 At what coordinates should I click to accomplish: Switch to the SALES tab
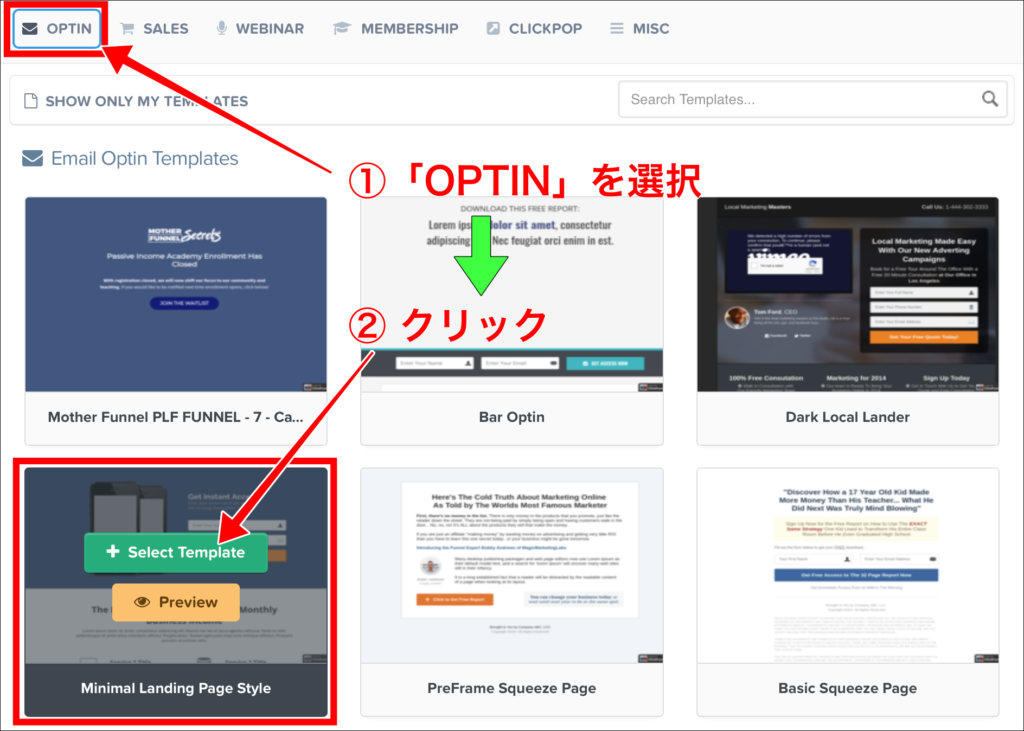(x=154, y=29)
